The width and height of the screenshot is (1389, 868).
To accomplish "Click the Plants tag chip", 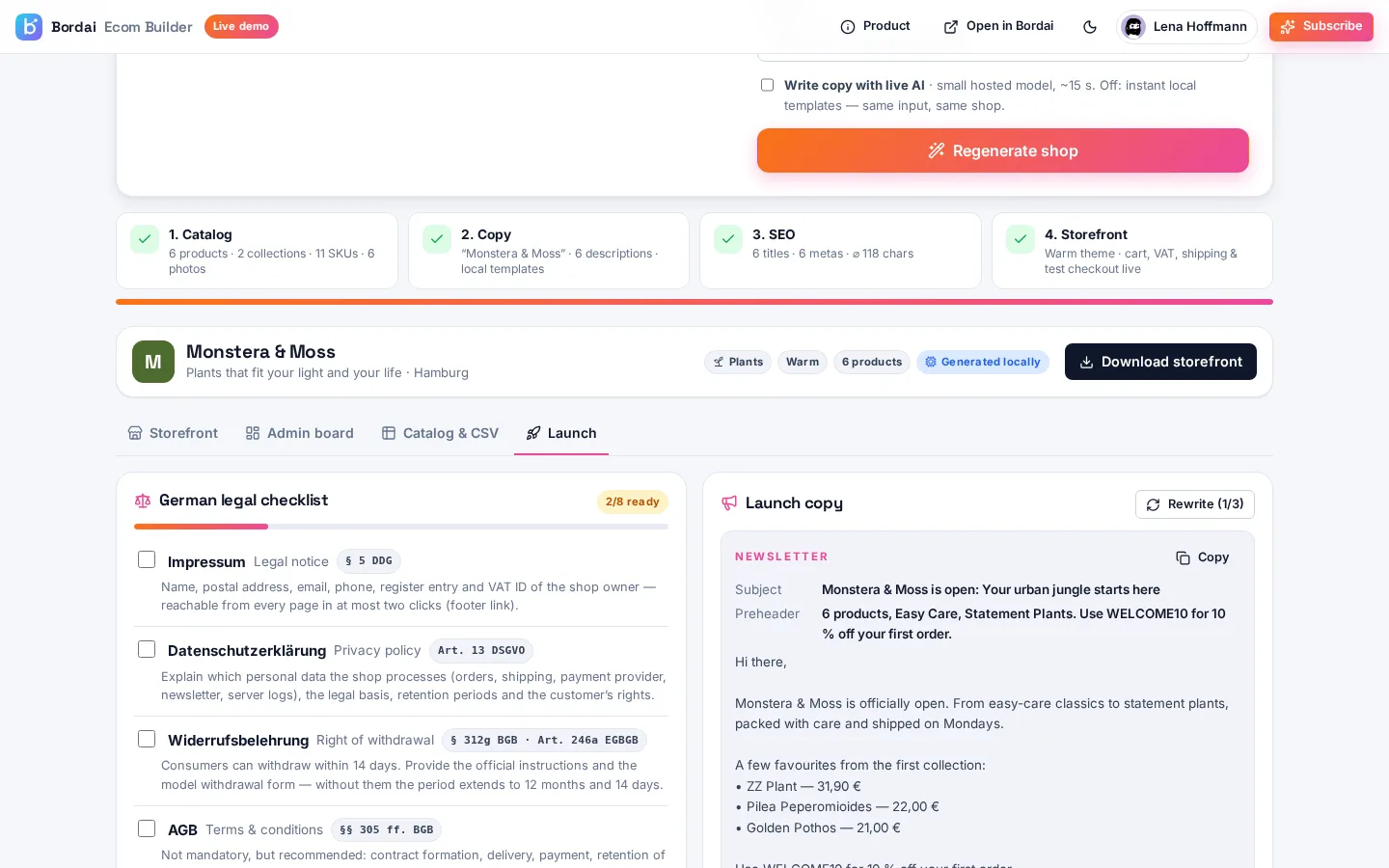I will pyautogui.click(x=738, y=362).
